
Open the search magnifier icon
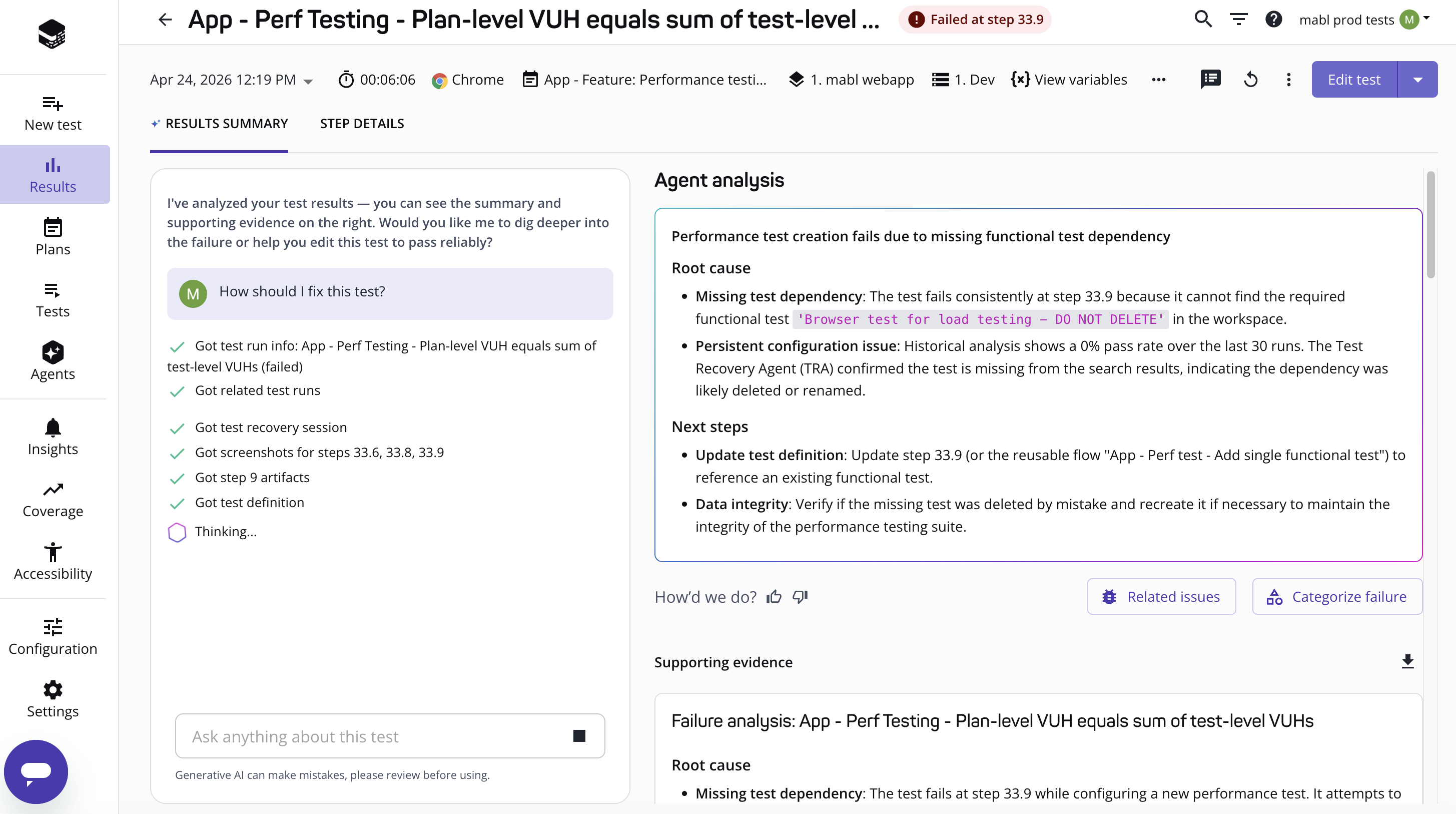tap(1203, 20)
